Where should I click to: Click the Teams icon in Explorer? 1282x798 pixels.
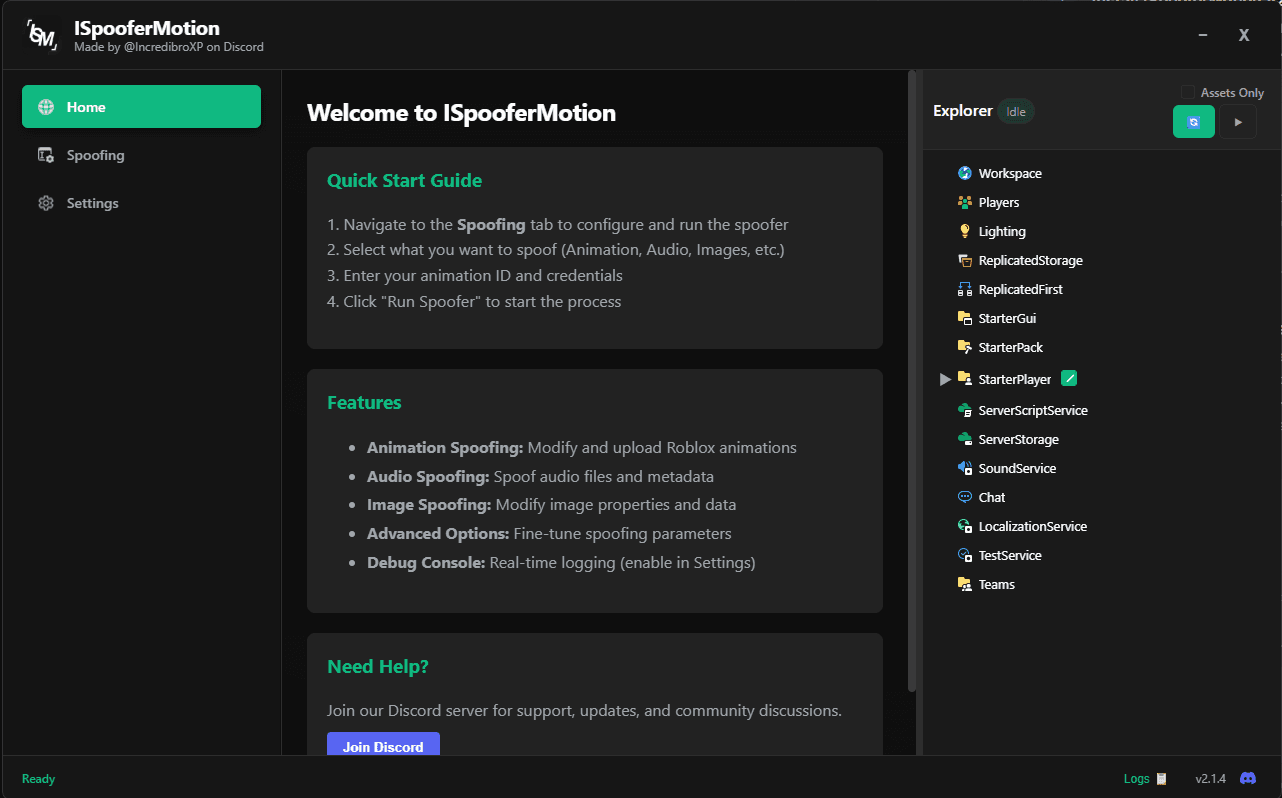(964, 583)
